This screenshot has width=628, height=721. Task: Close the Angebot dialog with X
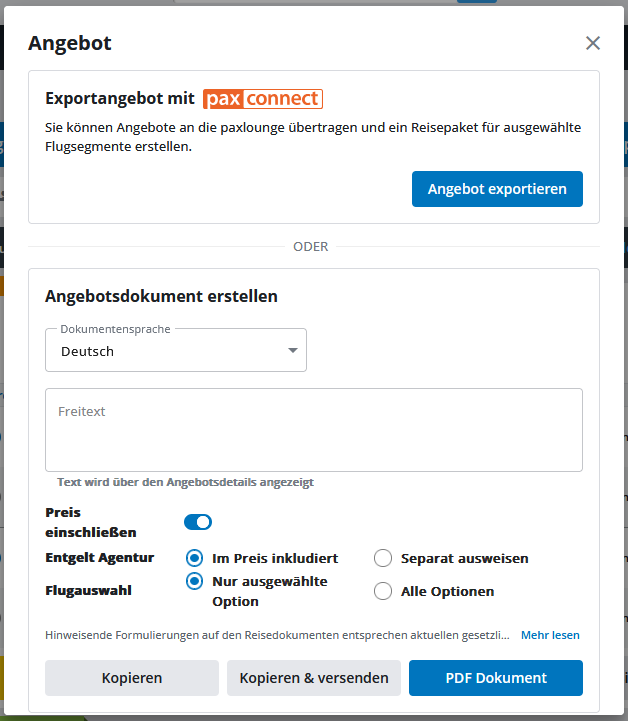[x=593, y=43]
